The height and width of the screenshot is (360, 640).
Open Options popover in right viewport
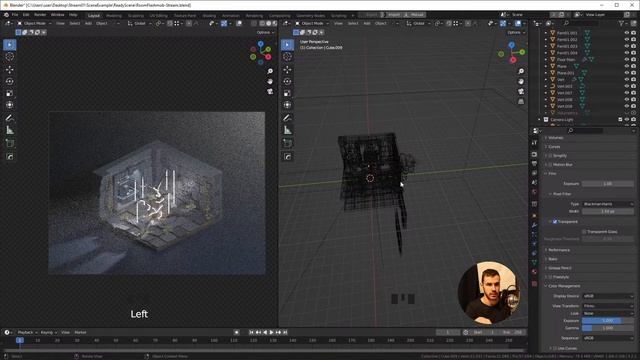click(516, 32)
